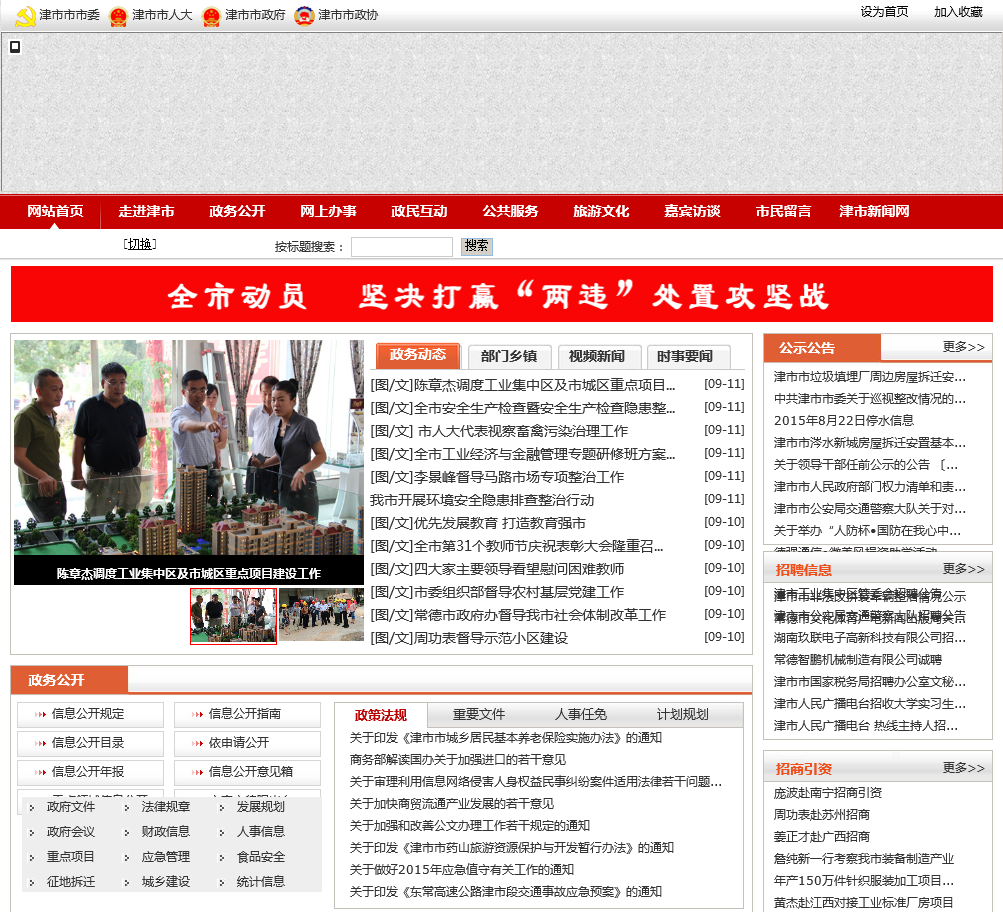Open 信息公开指南 button
The height and width of the screenshot is (912, 1003).
click(247, 714)
